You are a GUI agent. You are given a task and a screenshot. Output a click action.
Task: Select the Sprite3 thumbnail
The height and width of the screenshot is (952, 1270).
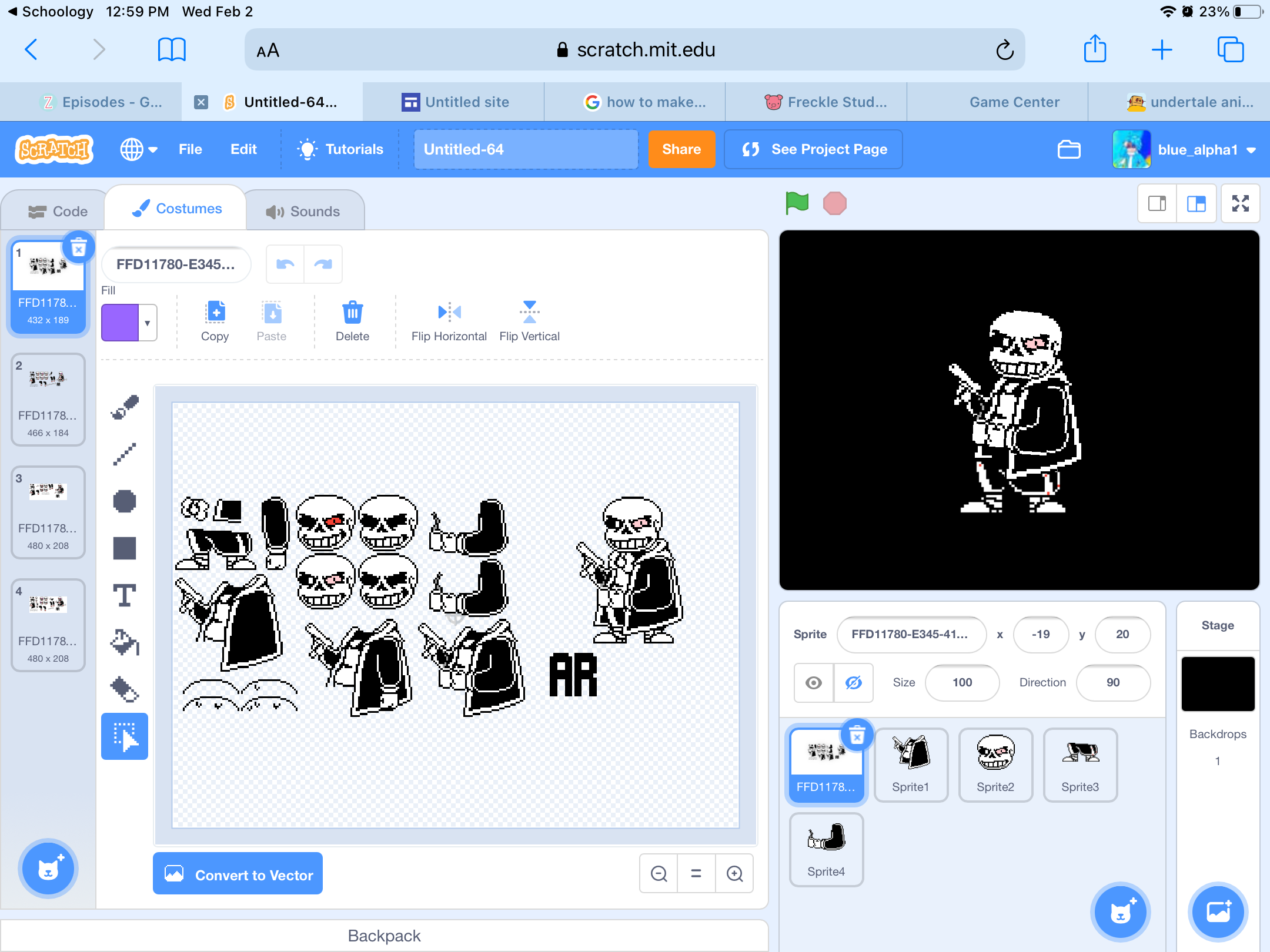[1080, 764]
